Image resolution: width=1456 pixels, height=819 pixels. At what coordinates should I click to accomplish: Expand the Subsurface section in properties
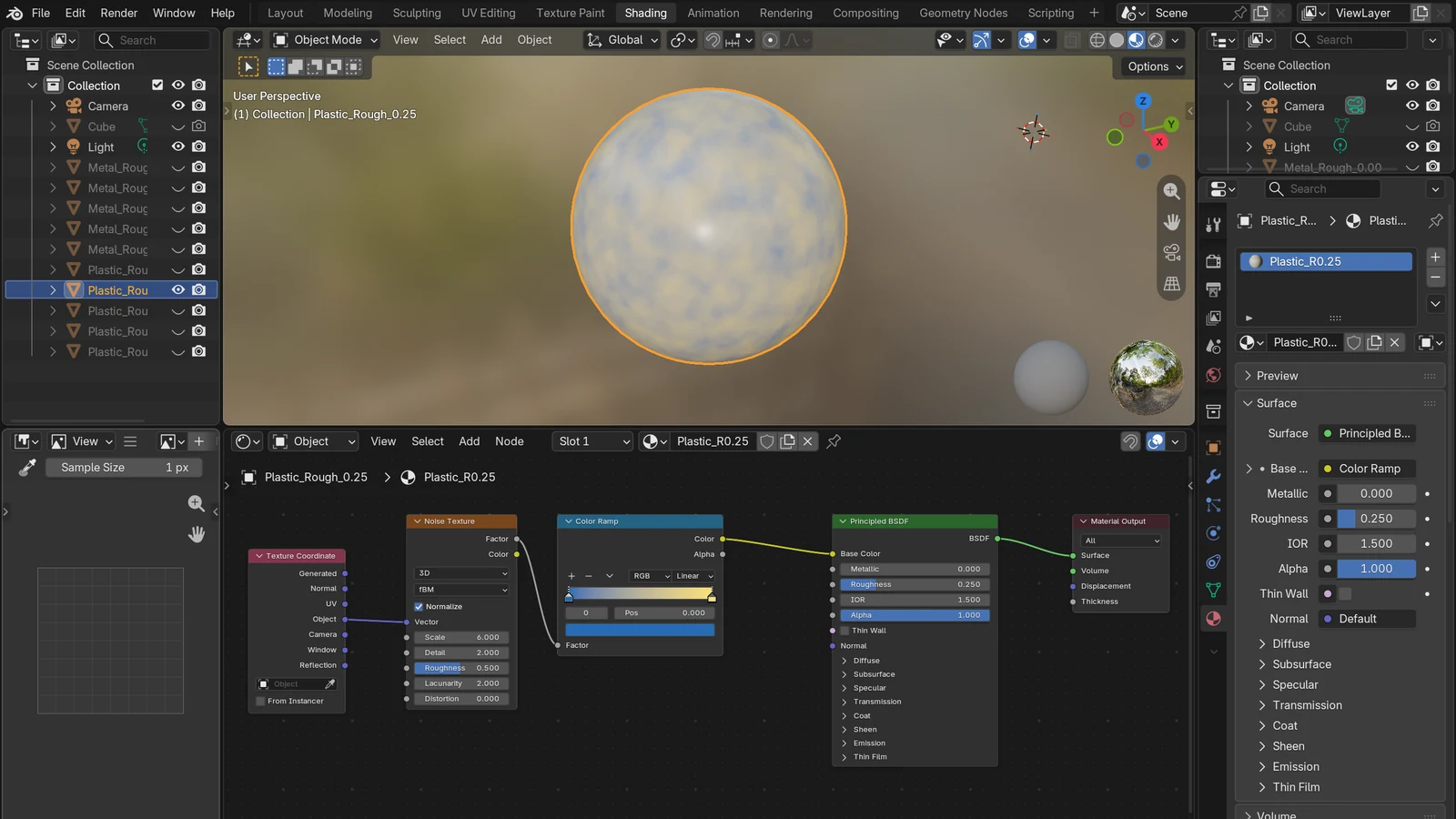coord(1301,664)
